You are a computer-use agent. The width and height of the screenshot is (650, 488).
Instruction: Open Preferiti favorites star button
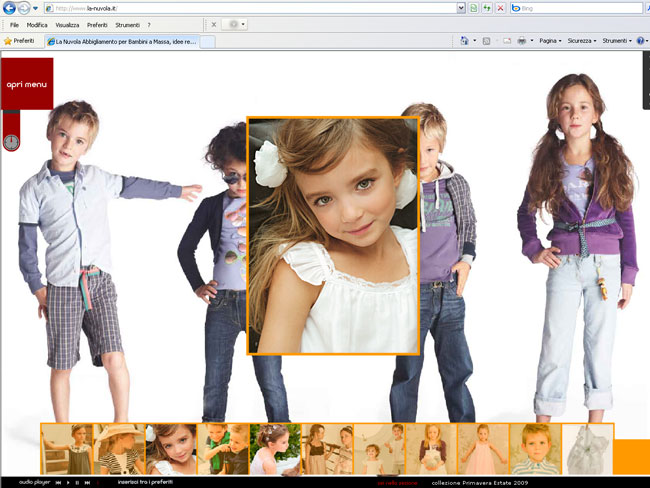[x=19, y=41]
